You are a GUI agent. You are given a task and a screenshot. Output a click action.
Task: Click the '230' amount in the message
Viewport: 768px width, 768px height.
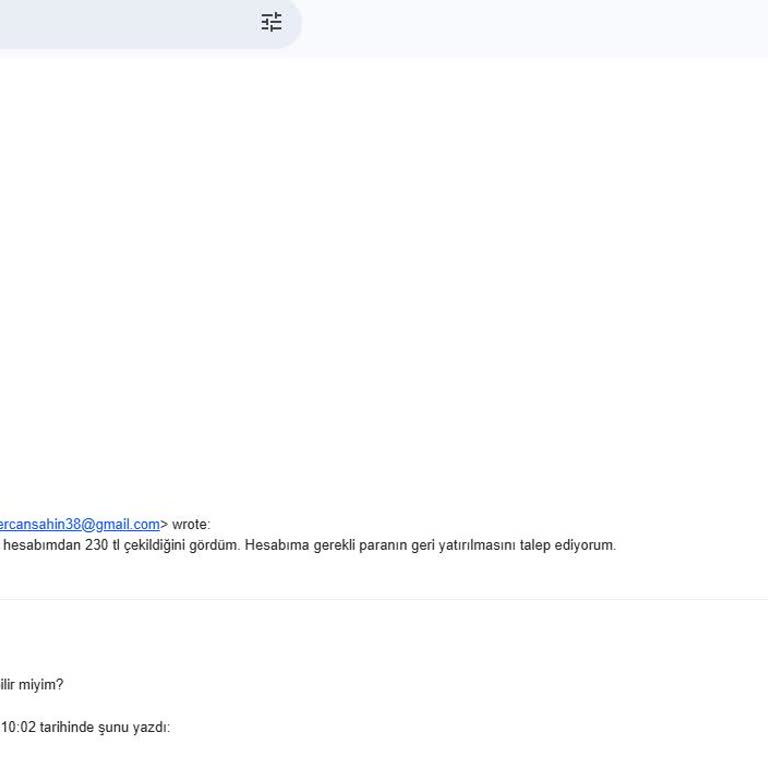tap(96, 545)
